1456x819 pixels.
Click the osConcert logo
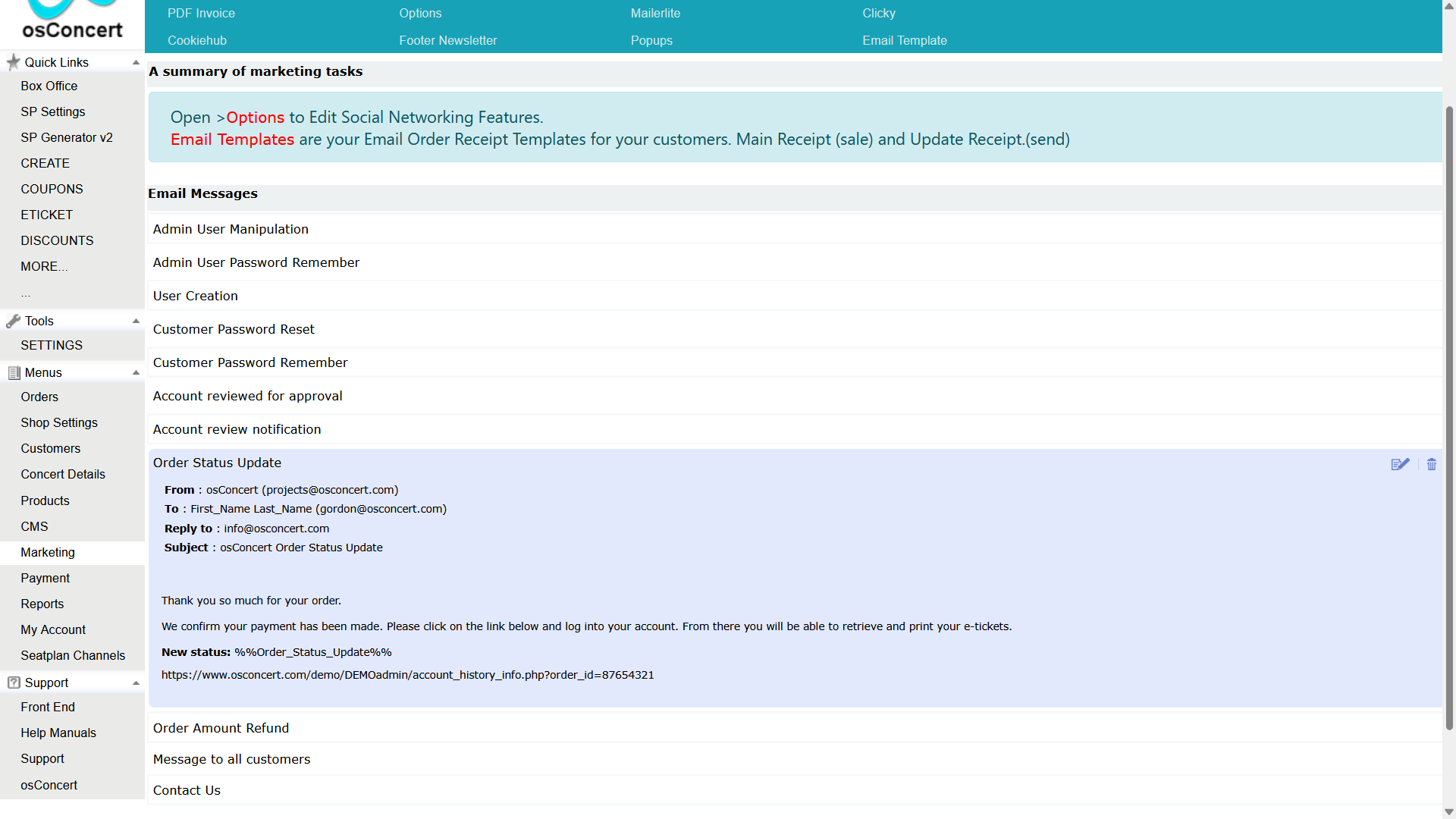click(72, 20)
